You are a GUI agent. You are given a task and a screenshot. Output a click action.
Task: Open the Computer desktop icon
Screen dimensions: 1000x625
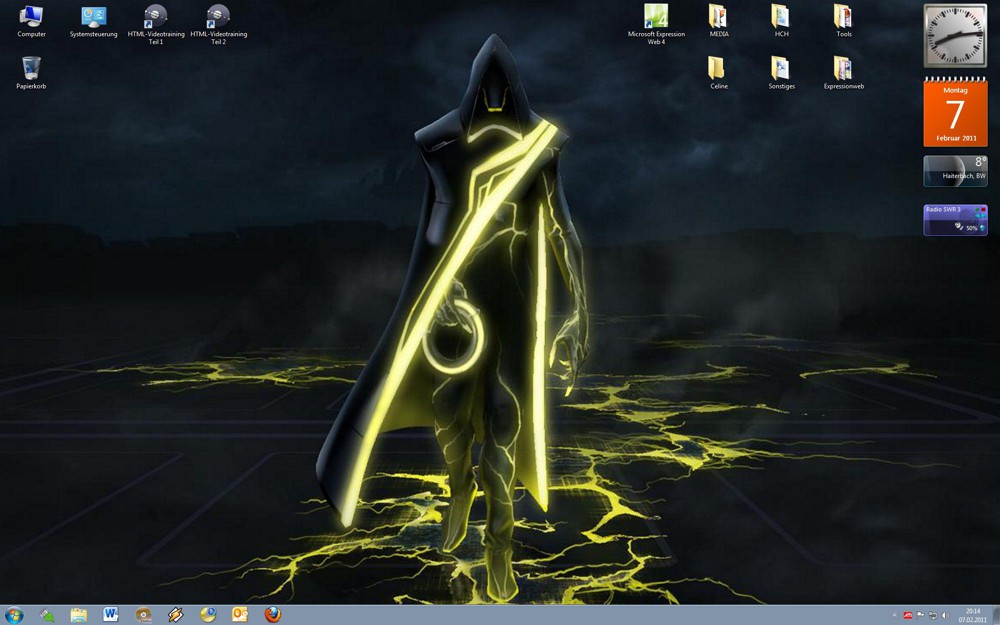pos(31,17)
